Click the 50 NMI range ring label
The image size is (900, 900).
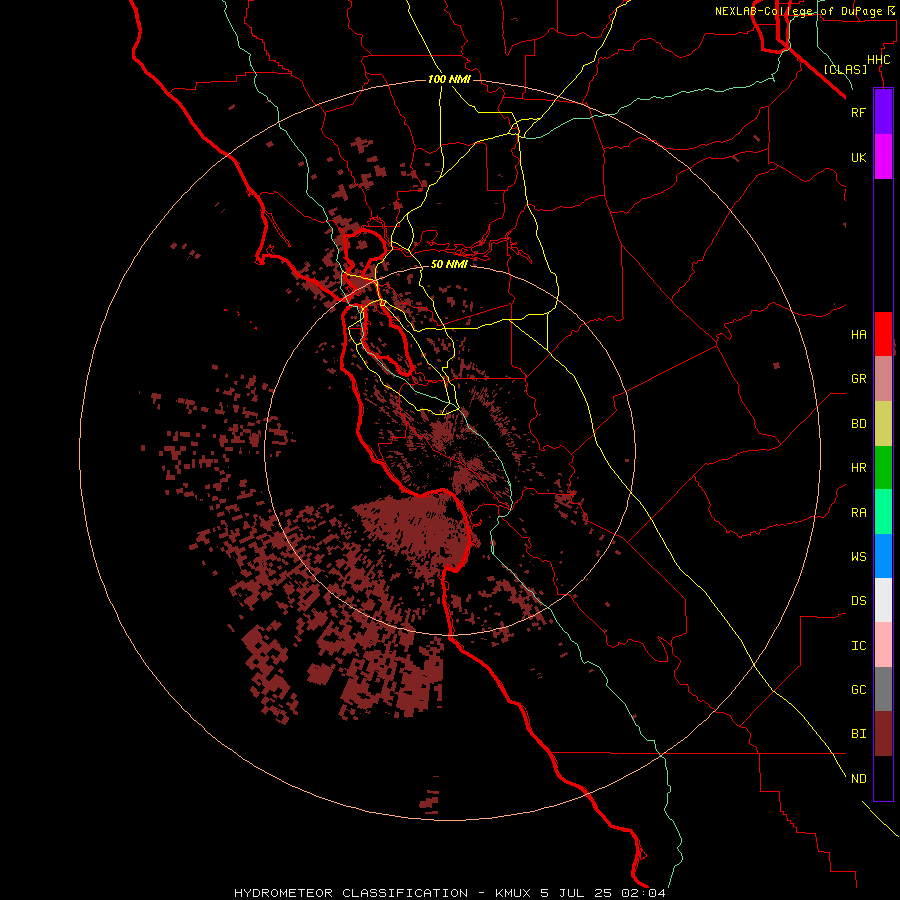pyautogui.click(x=449, y=264)
